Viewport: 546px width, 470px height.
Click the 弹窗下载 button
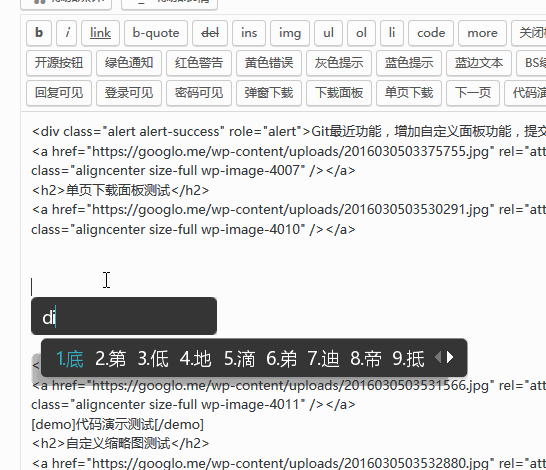click(x=269, y=93)
